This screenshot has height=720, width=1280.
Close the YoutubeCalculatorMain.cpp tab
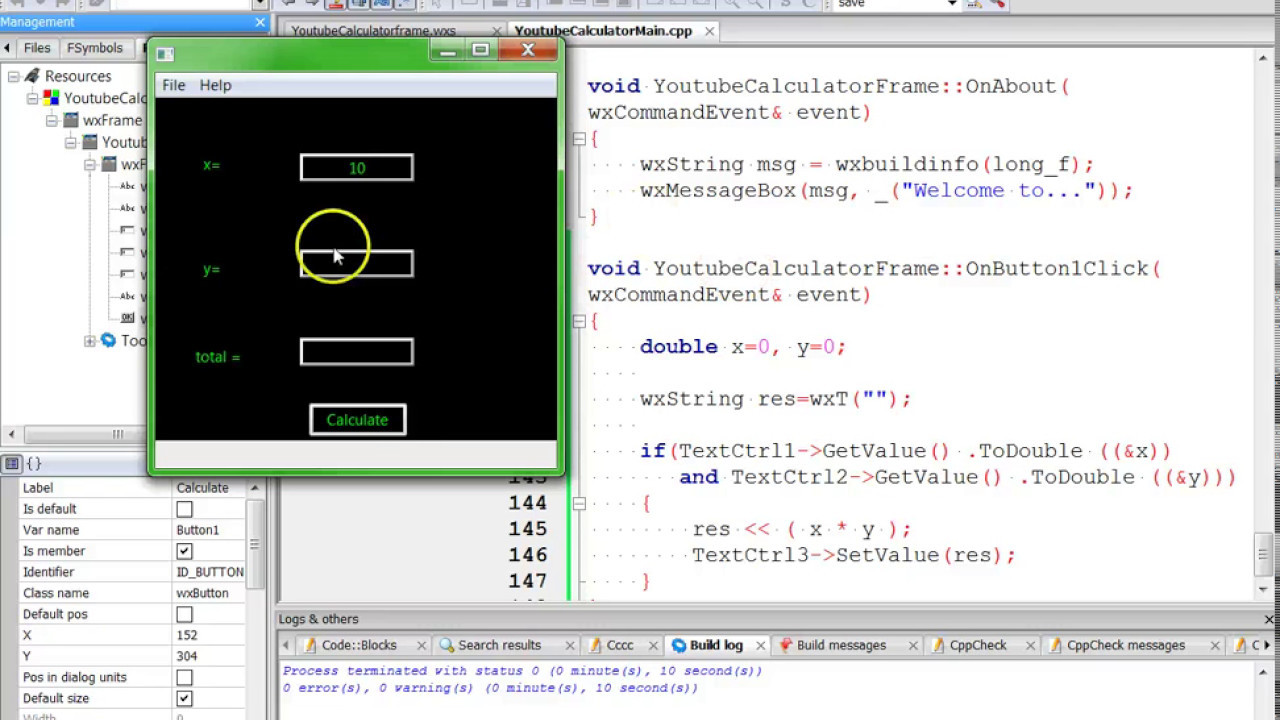[x=709, y=31]
